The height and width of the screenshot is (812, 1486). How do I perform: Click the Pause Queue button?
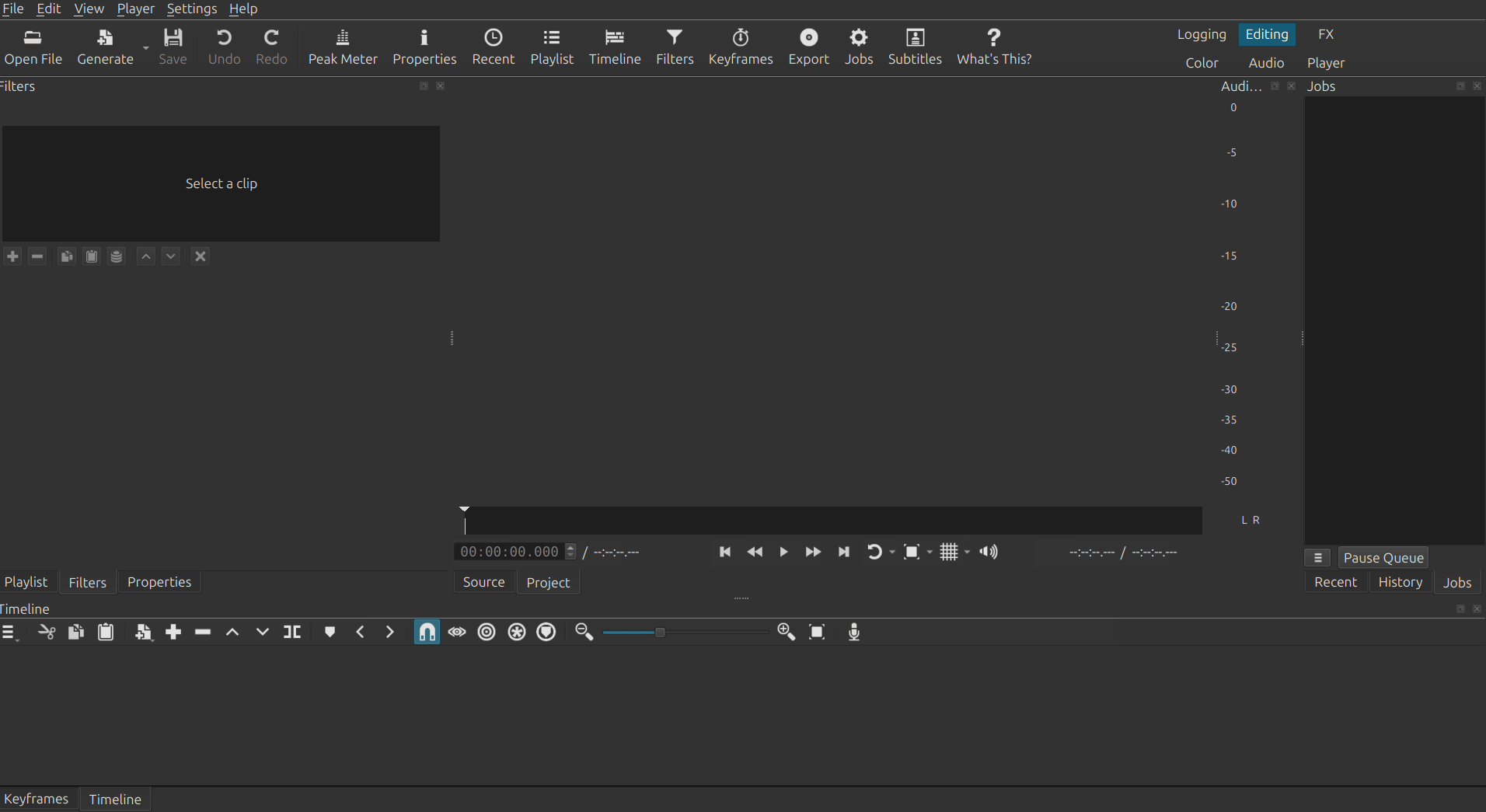pos(1383,558)
